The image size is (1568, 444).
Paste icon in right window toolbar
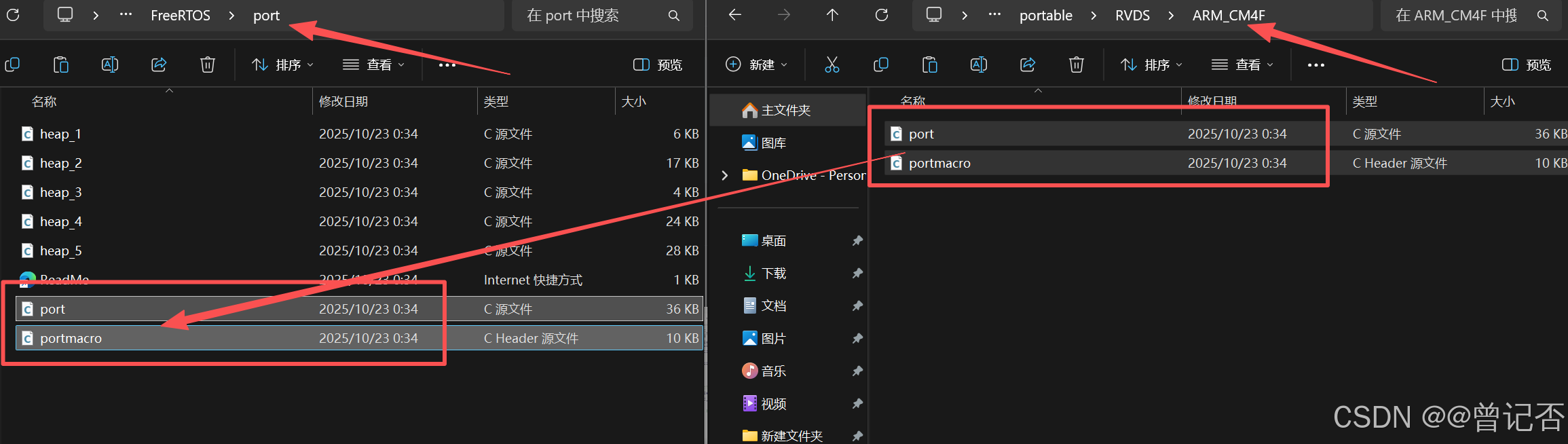pos(930,64)
